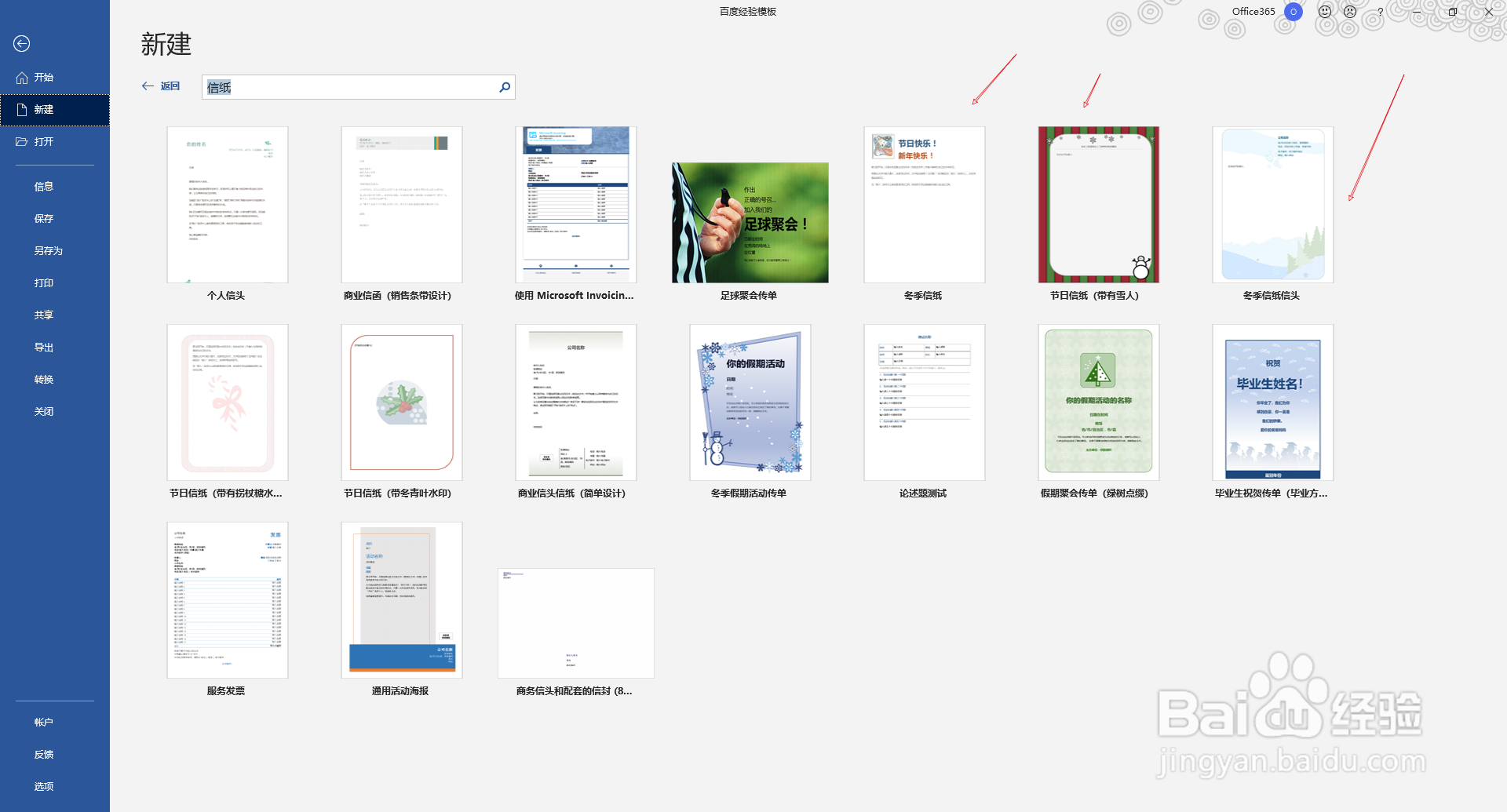The height and width of the screenshot is (812, 1507).
Task: Select 导出 in the sidebar
Action: 44,348
